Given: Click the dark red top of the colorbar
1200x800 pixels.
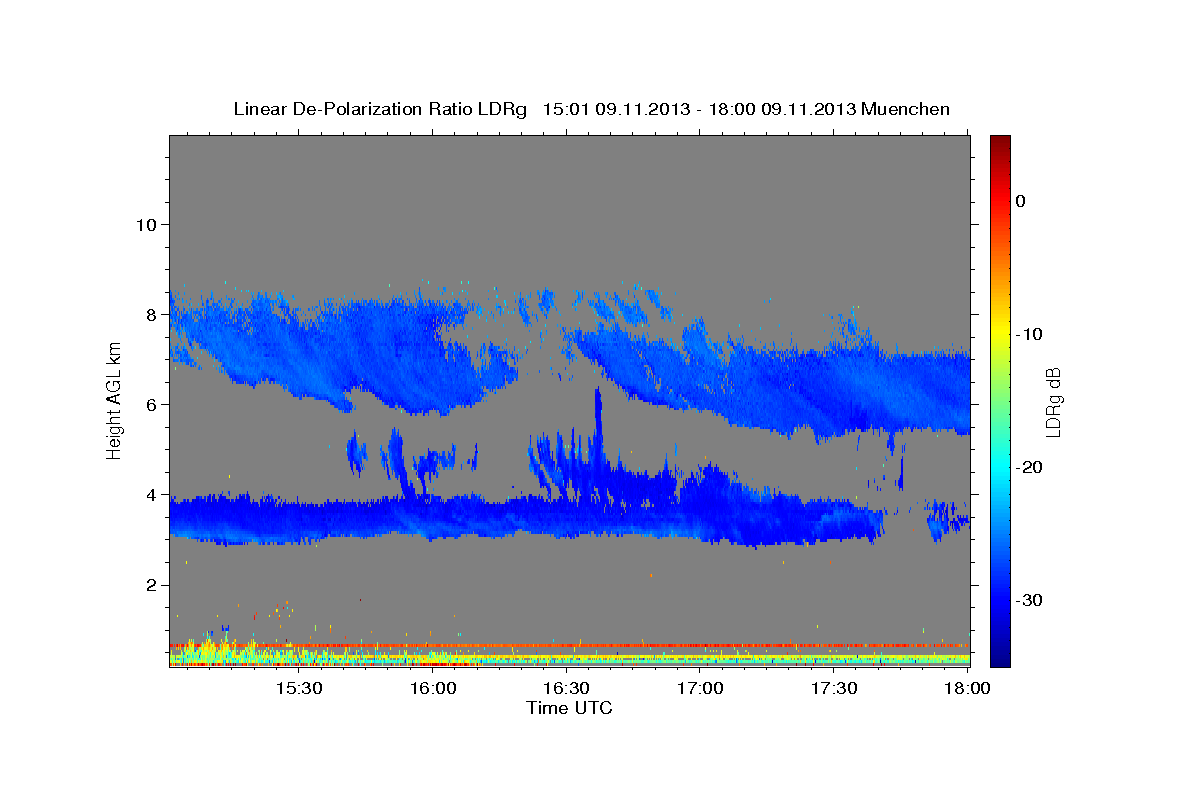Looking at the screenshot, I should coord(1000,143).
